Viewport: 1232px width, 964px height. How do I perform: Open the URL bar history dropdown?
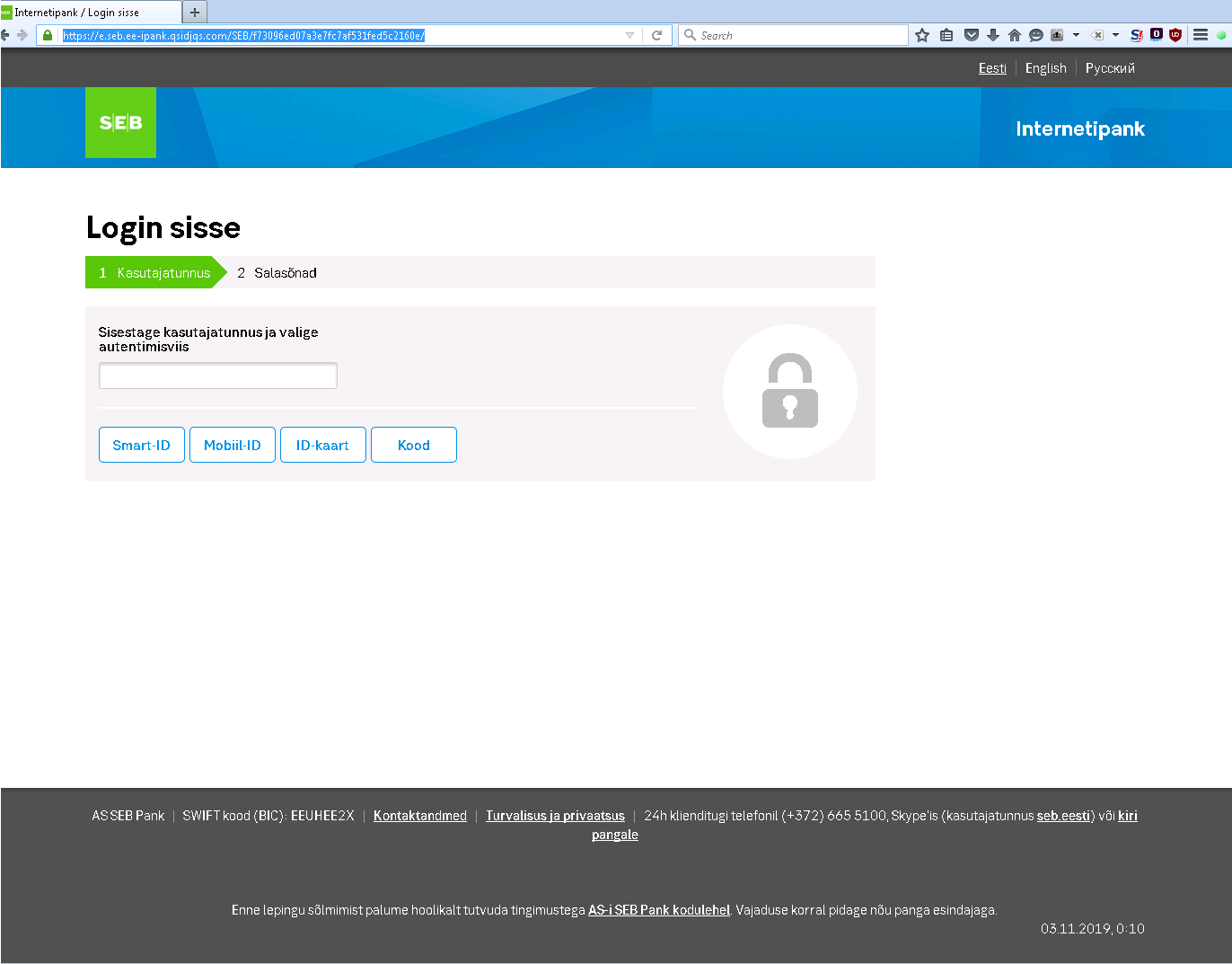point(629,35)
